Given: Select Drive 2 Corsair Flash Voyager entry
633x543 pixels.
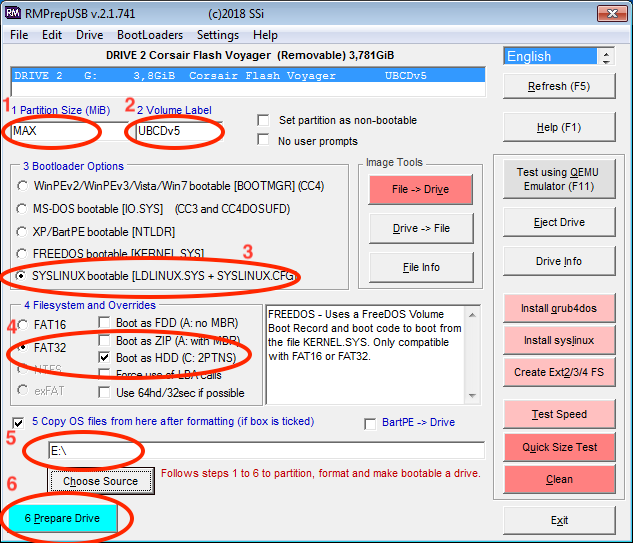Looking at the screenshot, I should point(245,75).
